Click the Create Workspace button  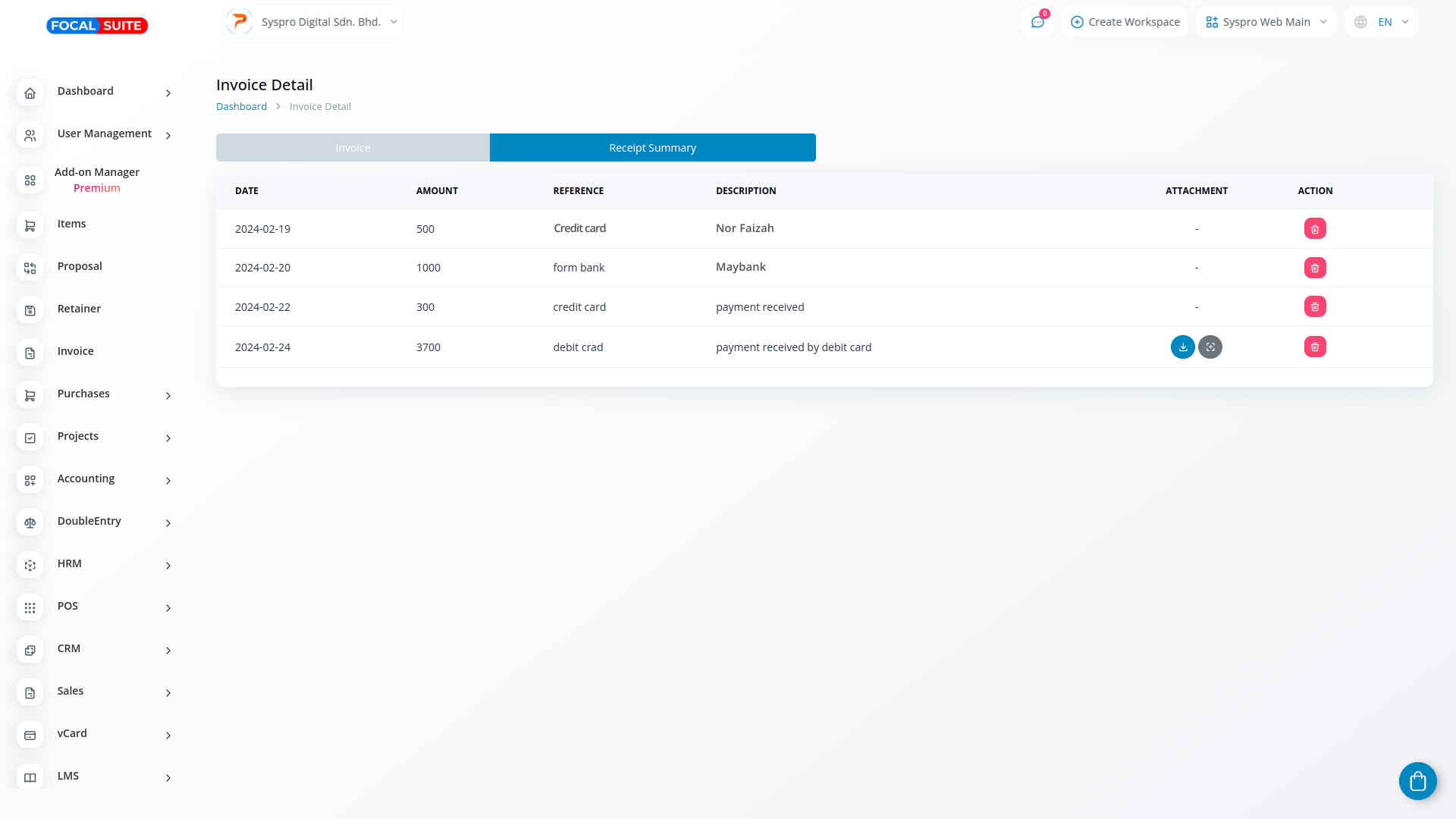[1125, 22]
